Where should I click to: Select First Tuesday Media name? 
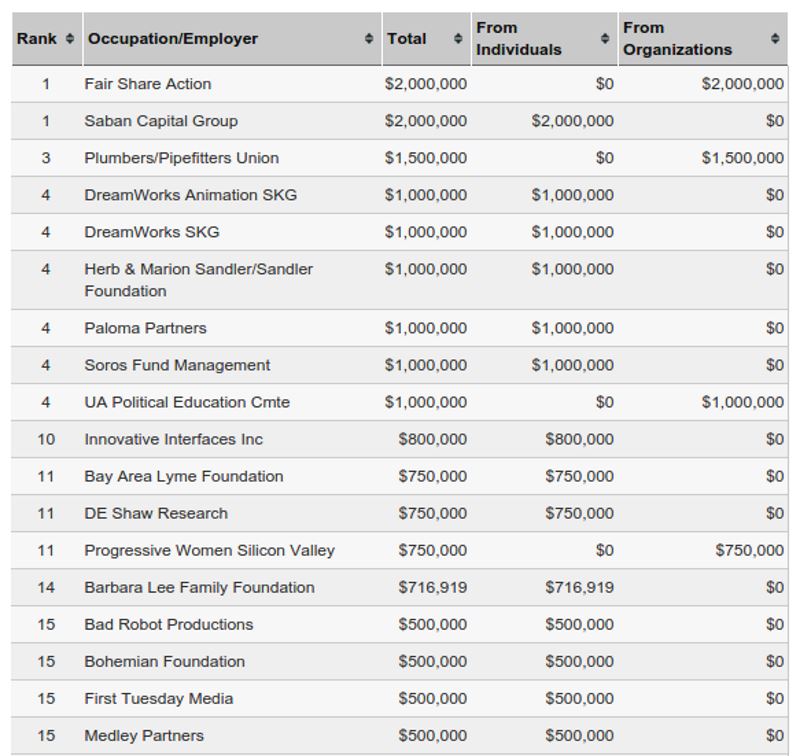[159, 699]
